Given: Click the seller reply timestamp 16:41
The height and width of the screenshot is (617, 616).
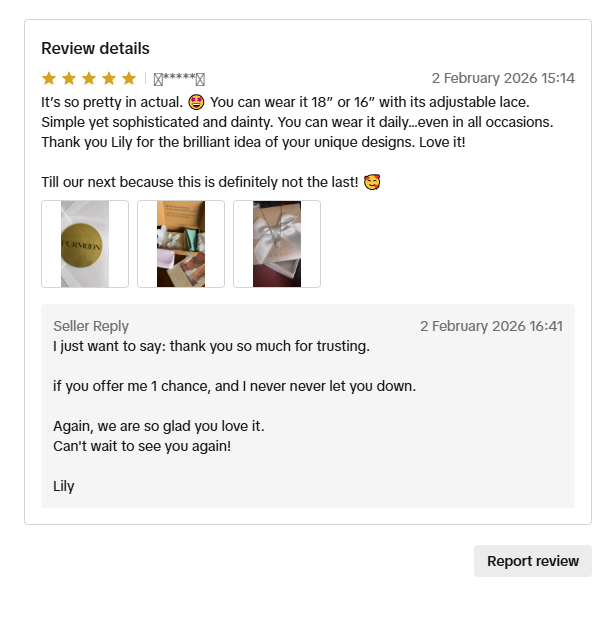Looking at the screenshot, I should tap(491, 326).
